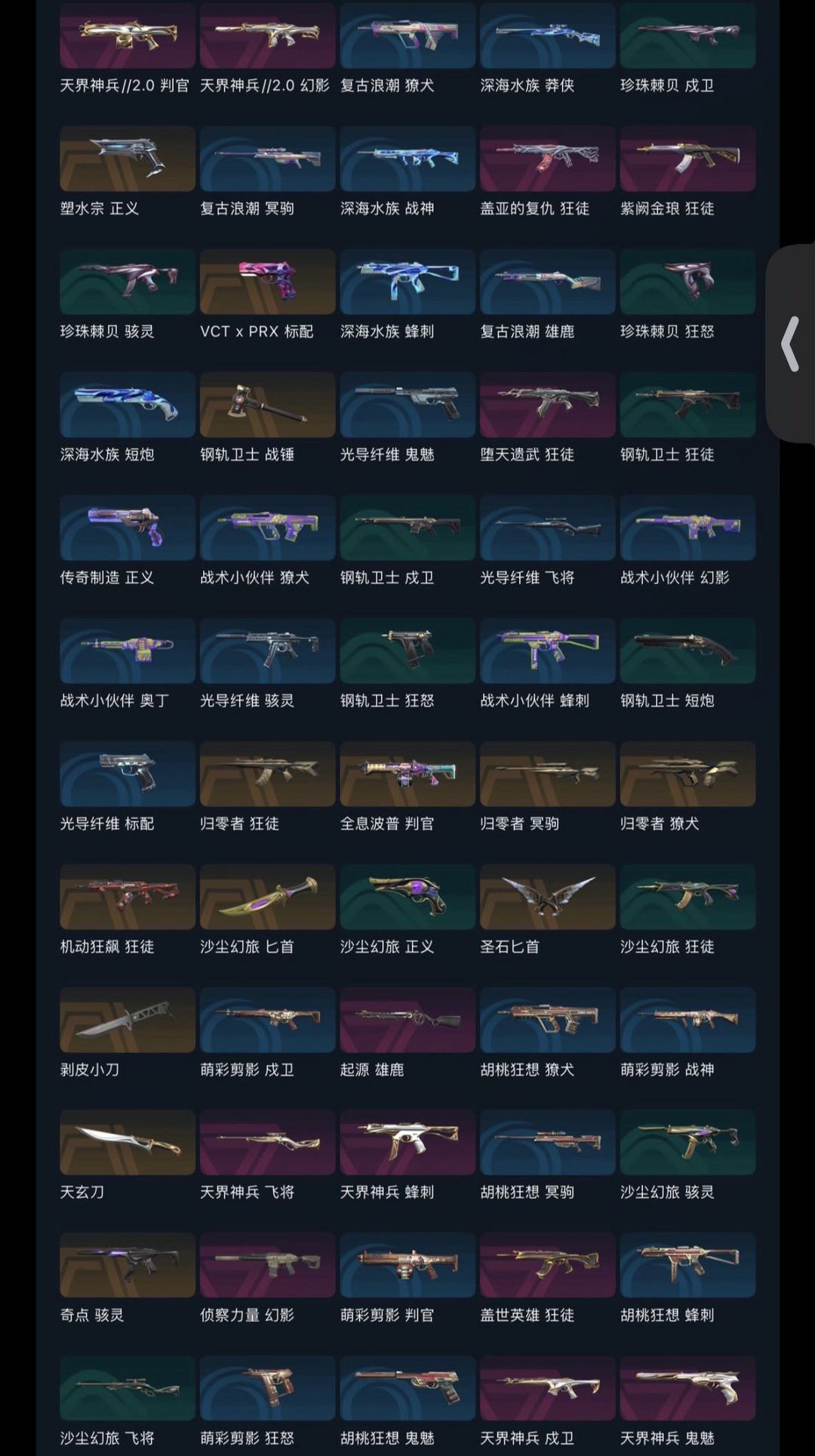
Task: Click the 紫阙金琅 狂徒 label
Action: [x=667, y=208]
